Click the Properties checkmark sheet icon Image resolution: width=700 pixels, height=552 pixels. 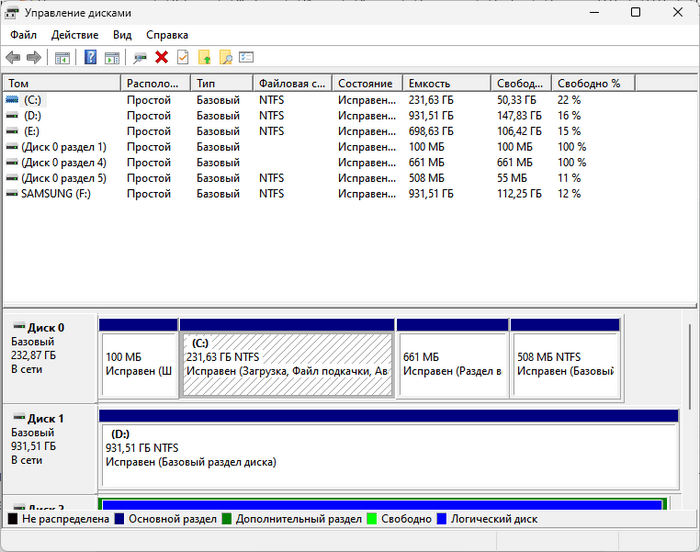[183, 58]
